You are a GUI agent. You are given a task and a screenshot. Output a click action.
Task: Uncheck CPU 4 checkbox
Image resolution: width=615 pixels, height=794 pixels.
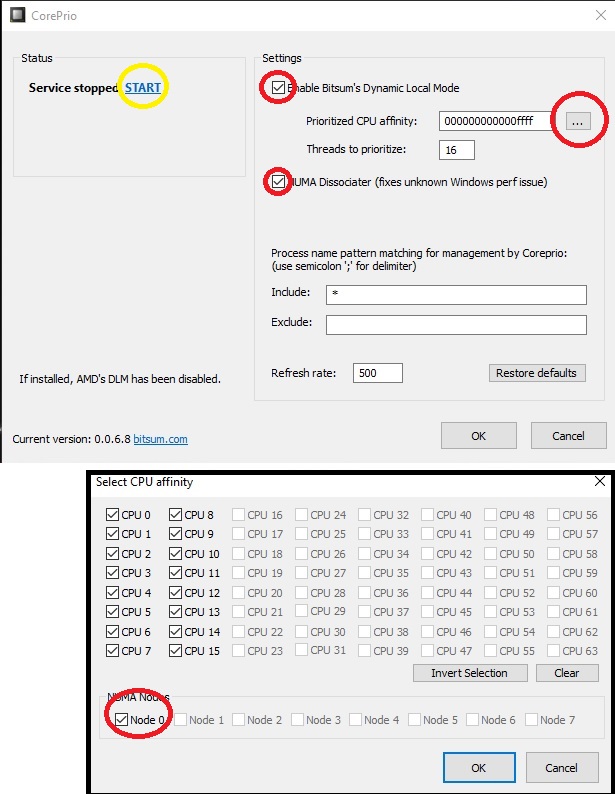point(112,592)
